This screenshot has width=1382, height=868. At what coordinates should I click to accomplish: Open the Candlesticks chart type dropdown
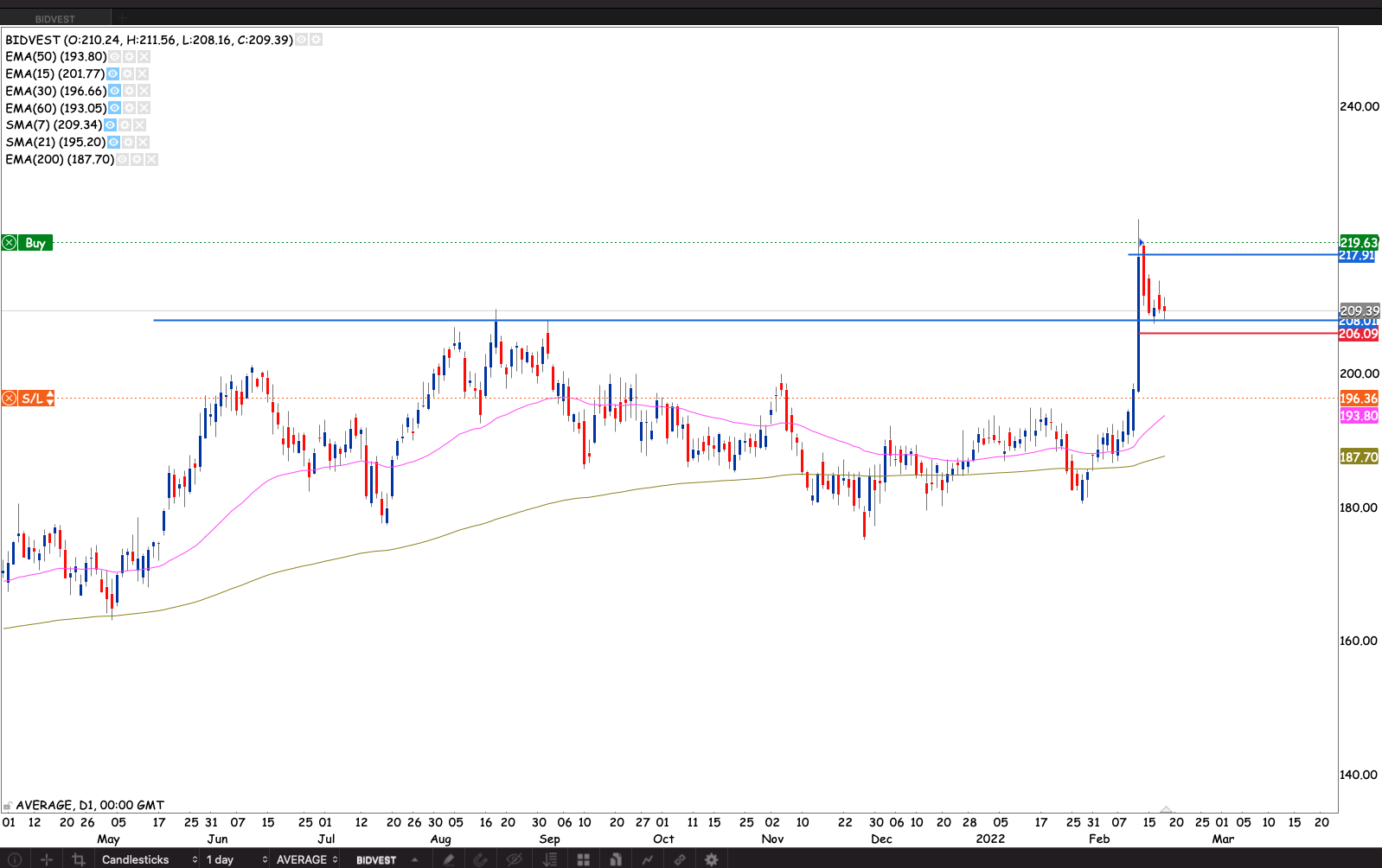tap(149, 859)
